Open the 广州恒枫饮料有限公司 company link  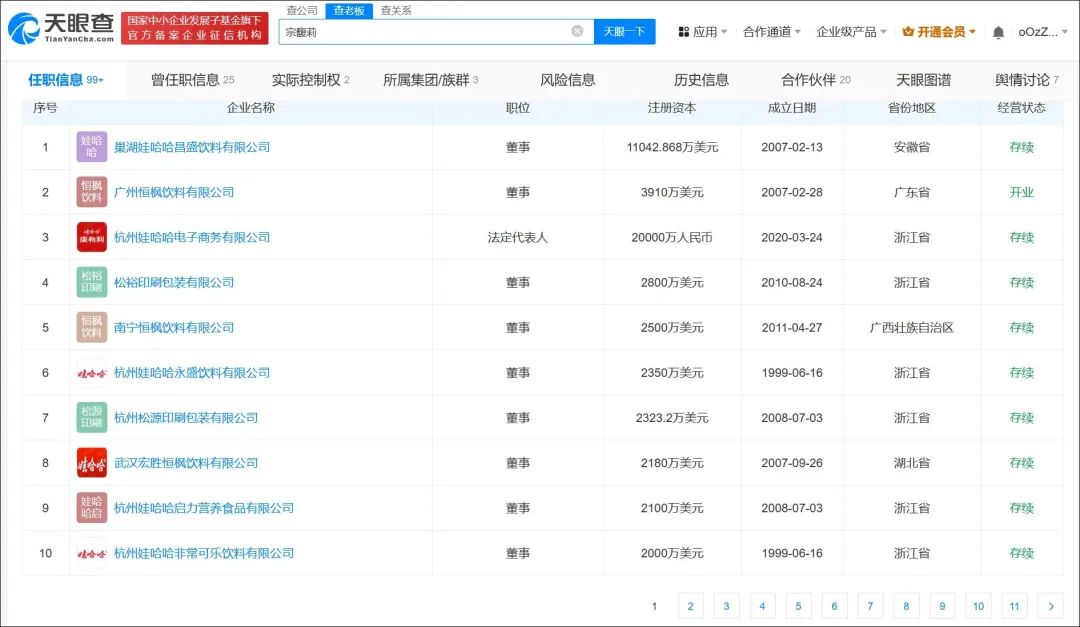point(174,192)
